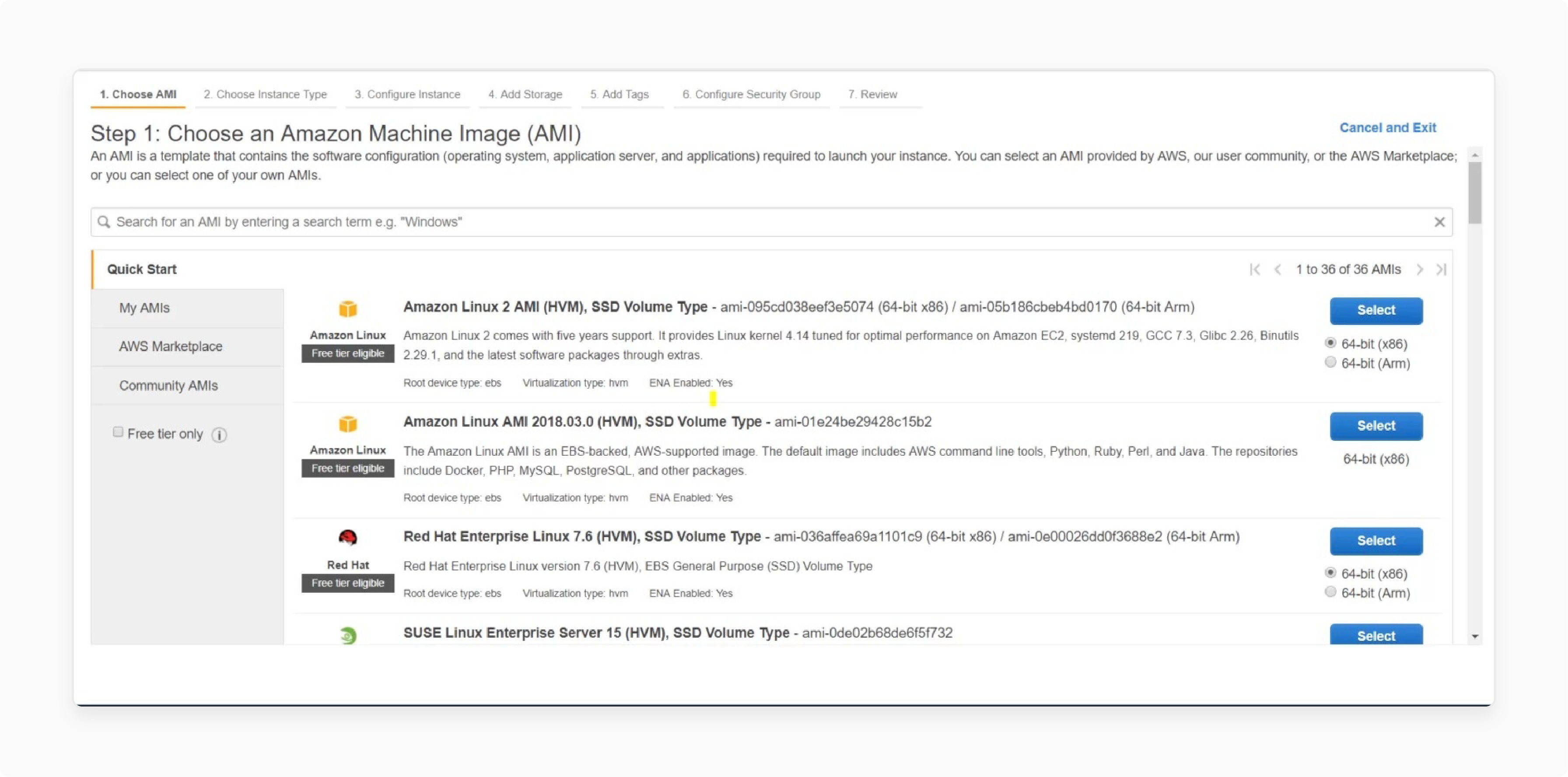Click '1 to 36 of 36 AMIs' text
This screenshot has height=777, width=1568.
tap(1348, 269)
